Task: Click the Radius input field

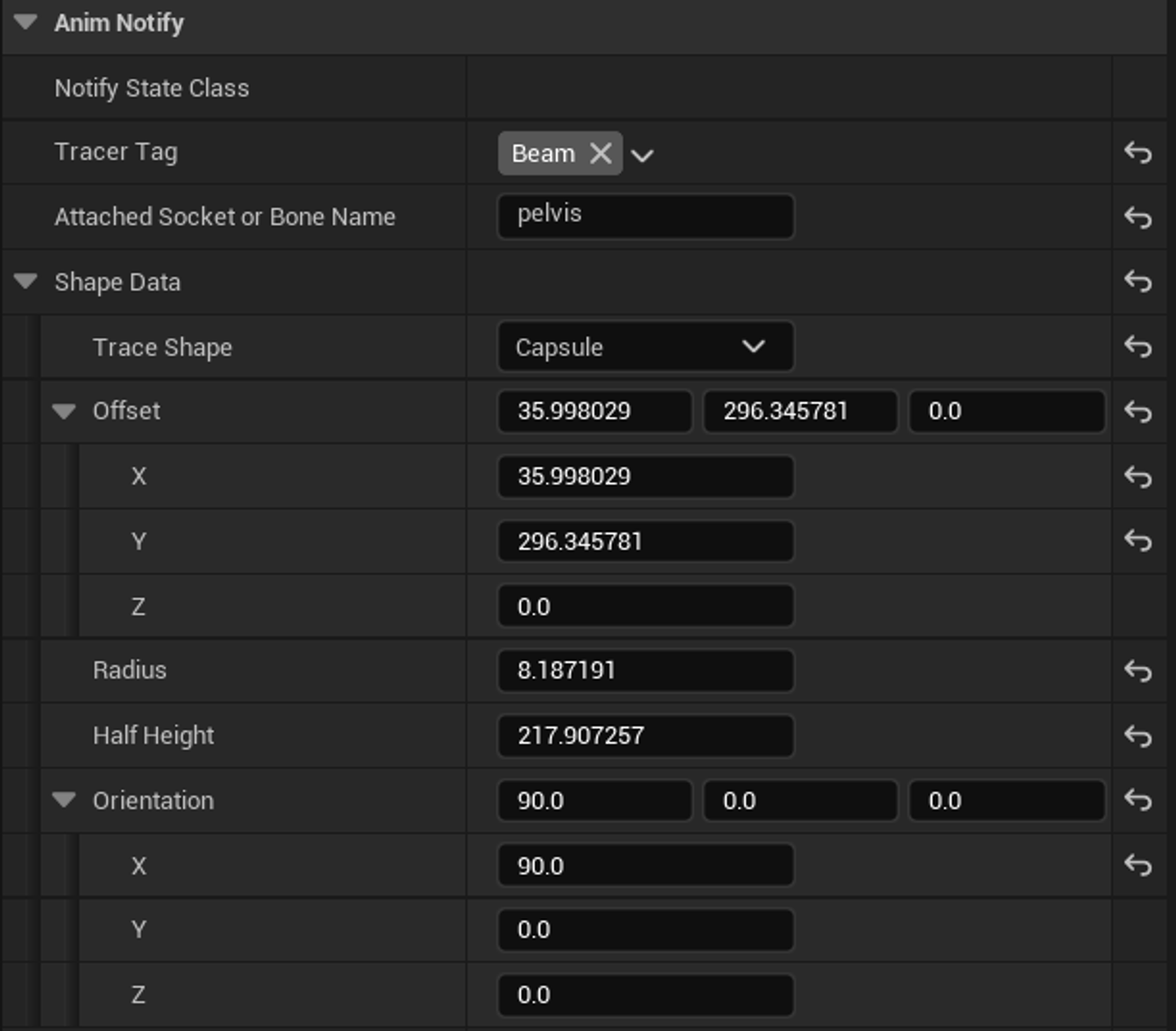Action: (x=645, y=671)
